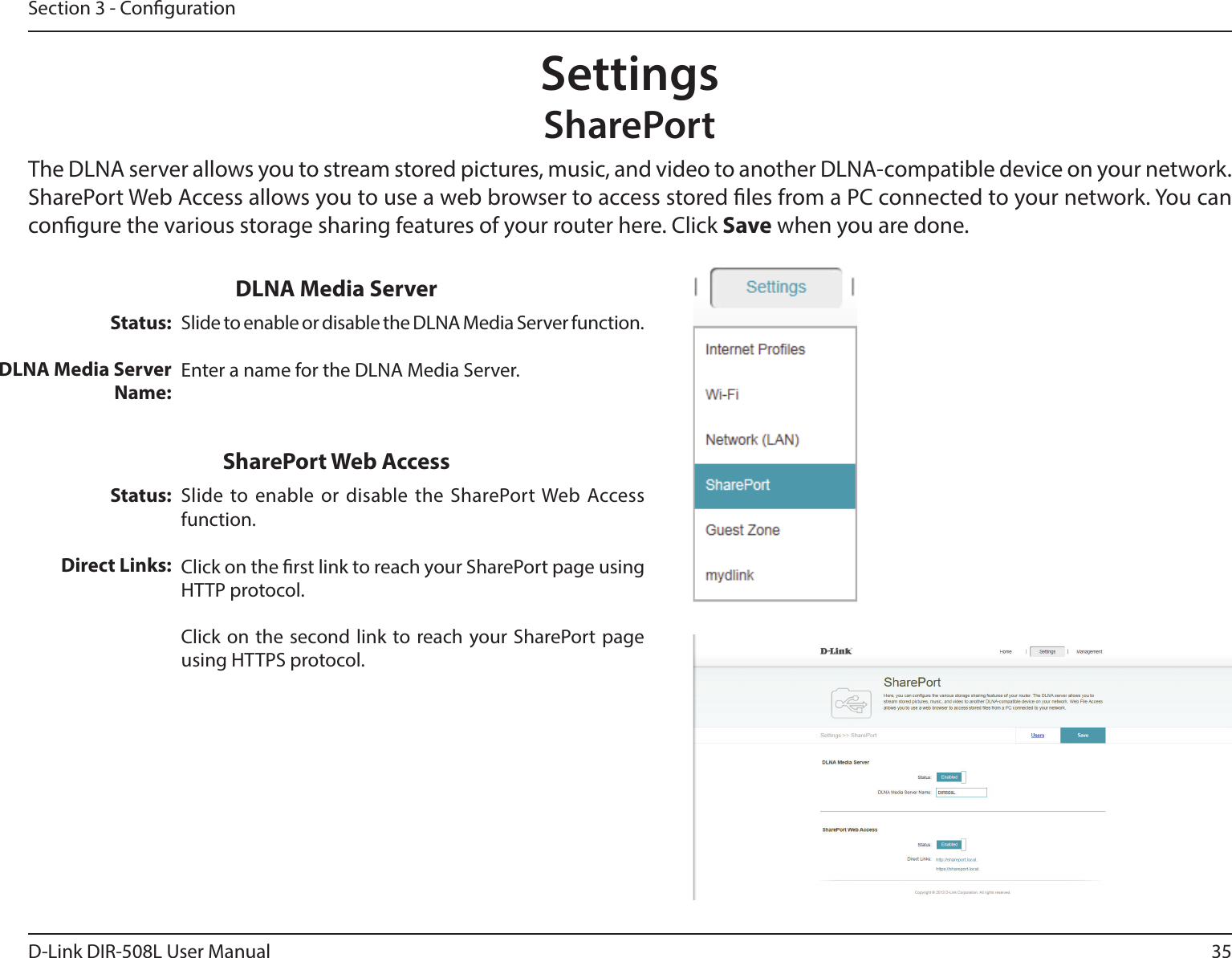This screenshot has height=958, width=1232.
Task: Toggle the SharePort Web Access Enabled switch
Action: (951, 845)
